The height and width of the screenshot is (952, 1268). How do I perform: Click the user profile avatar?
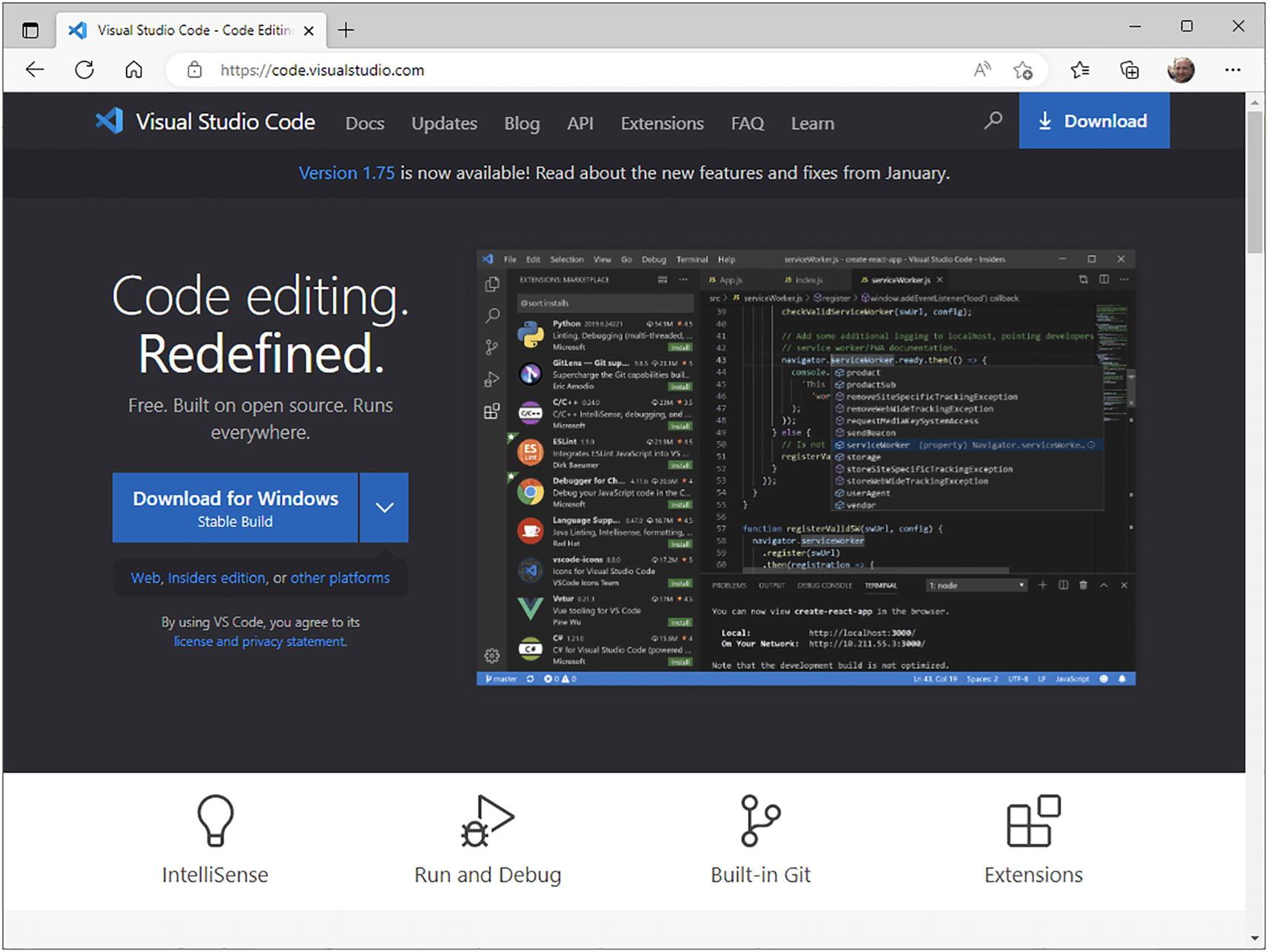pos(1181,70)
